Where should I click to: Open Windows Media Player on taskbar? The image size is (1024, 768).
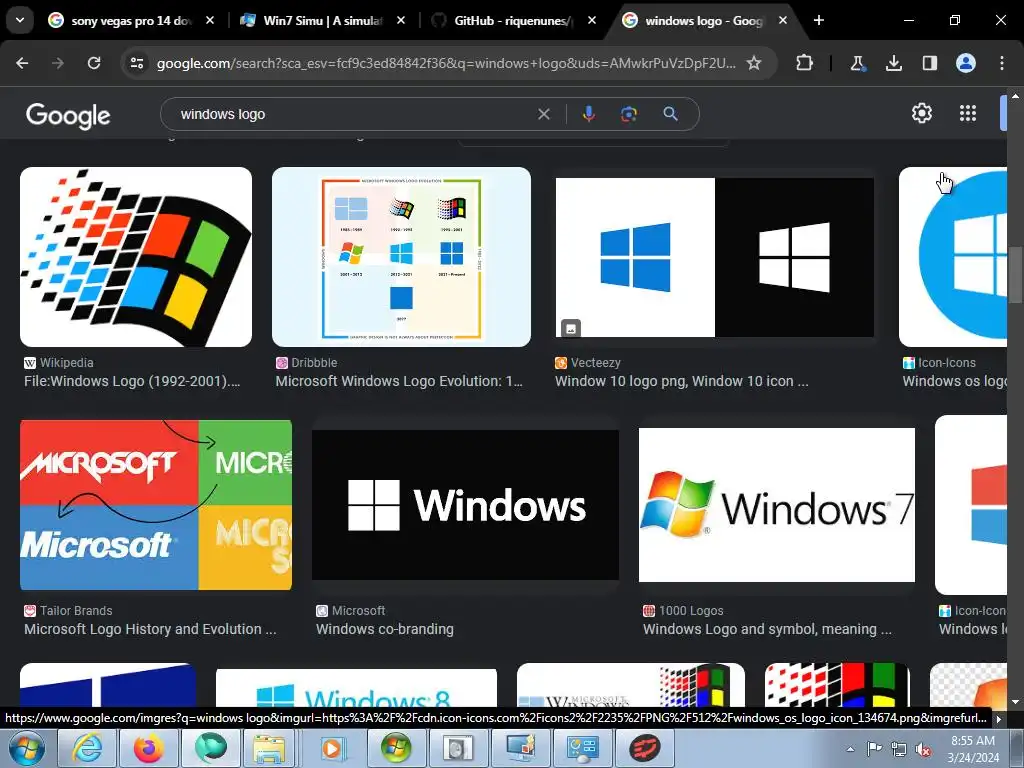(x=332, y=748)
